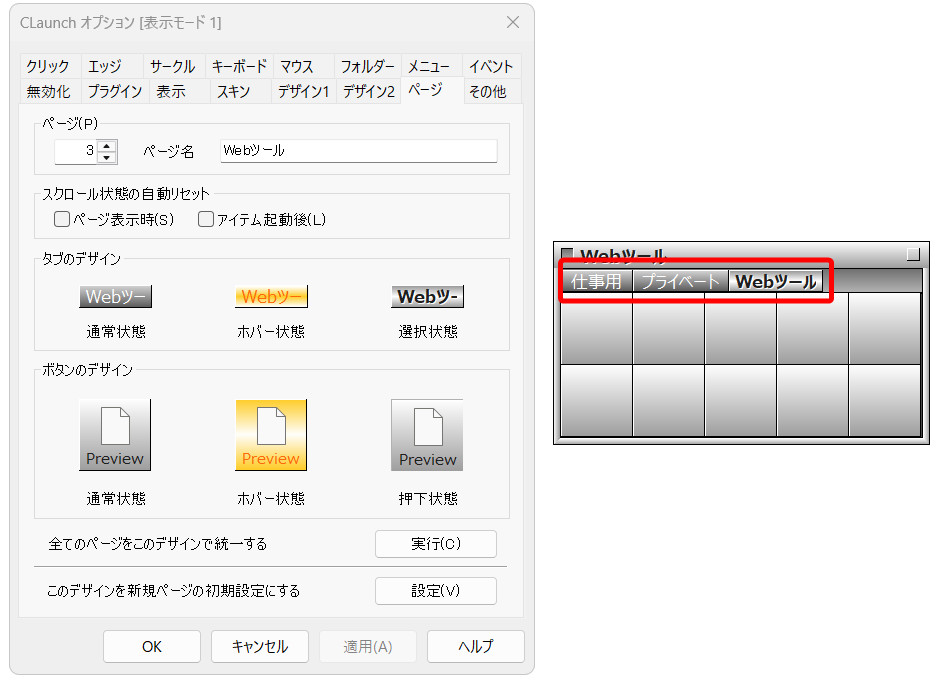Click the ページ名 text field
938x685 pixels.
(358, 151)
